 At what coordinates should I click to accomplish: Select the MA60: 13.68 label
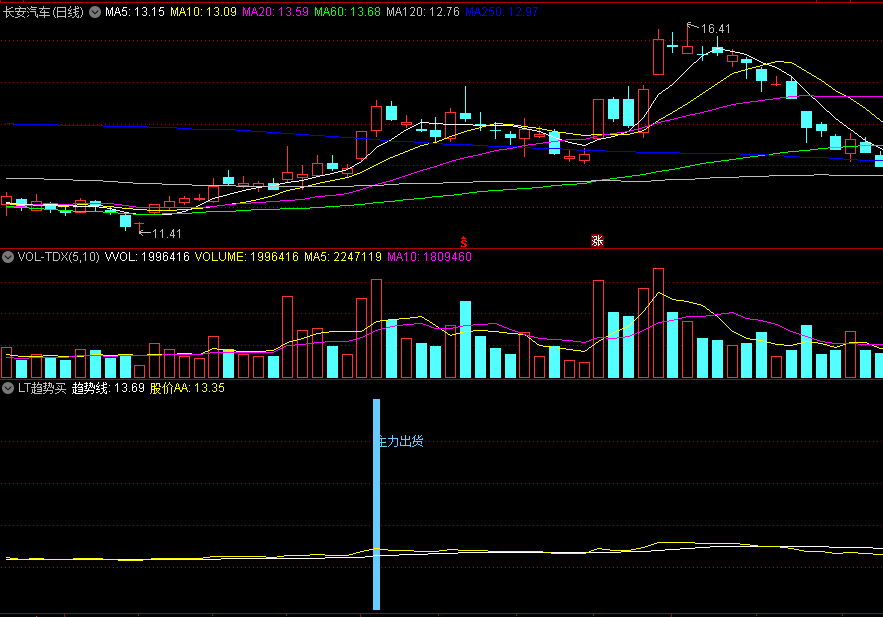pyautogui.click(x=347, y=12)
